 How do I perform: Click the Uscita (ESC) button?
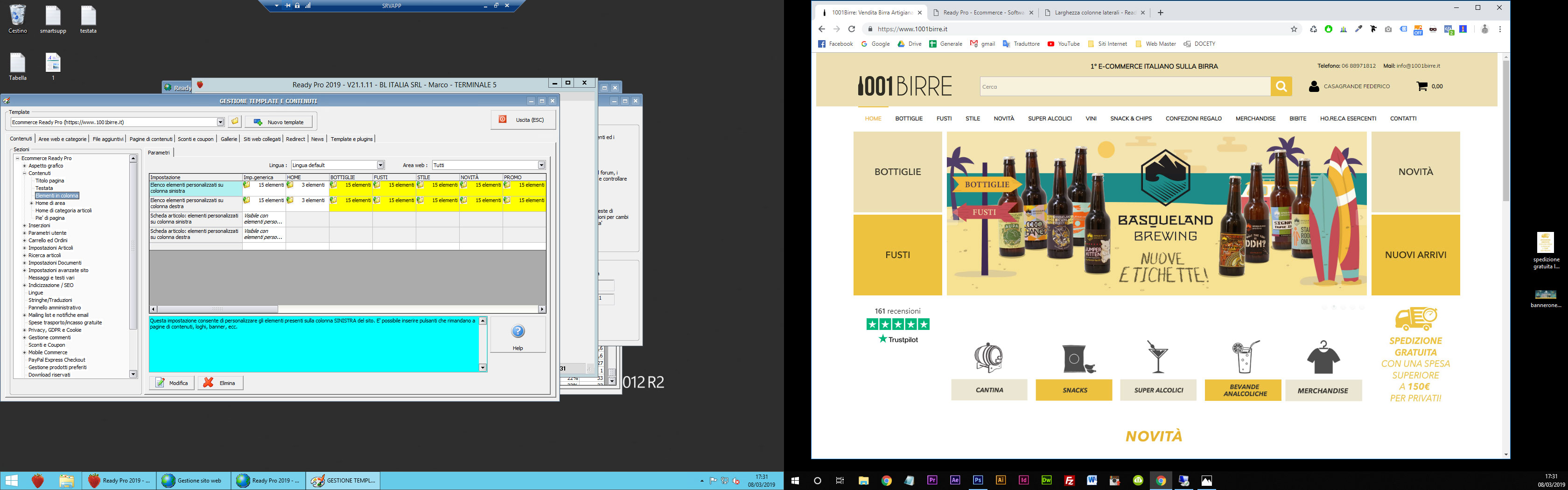[524, 120]
